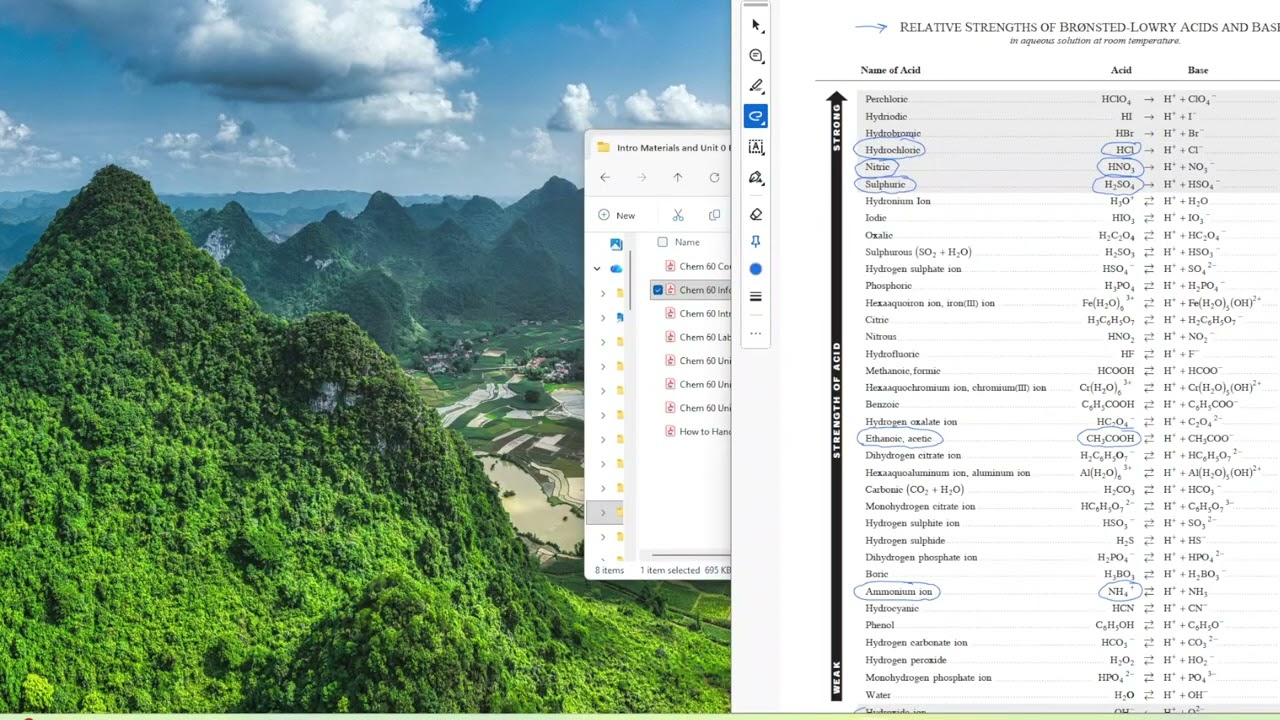Click the New button in File Explorer
Viewport: 1280px width, 720px height.
617,215
